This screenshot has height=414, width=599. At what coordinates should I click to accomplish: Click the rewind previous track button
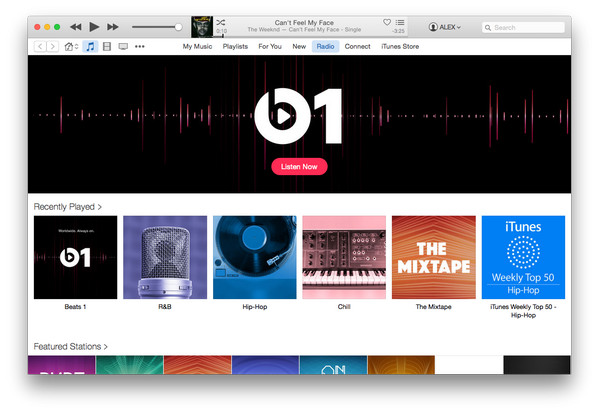pos(76,27)
